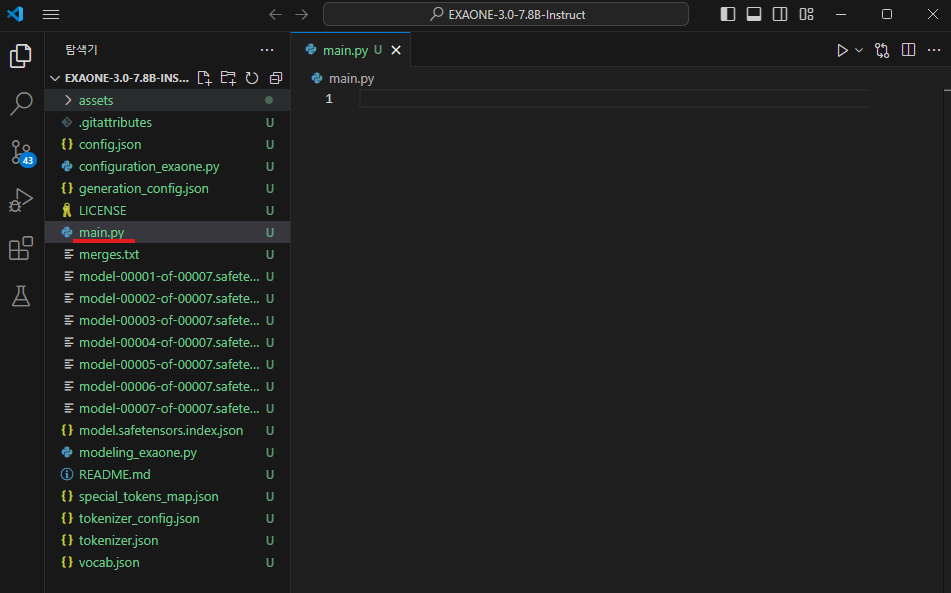Toggle primary side bar layout button
Viewport: 951px width, 593px height.
[x=728, y=15]
